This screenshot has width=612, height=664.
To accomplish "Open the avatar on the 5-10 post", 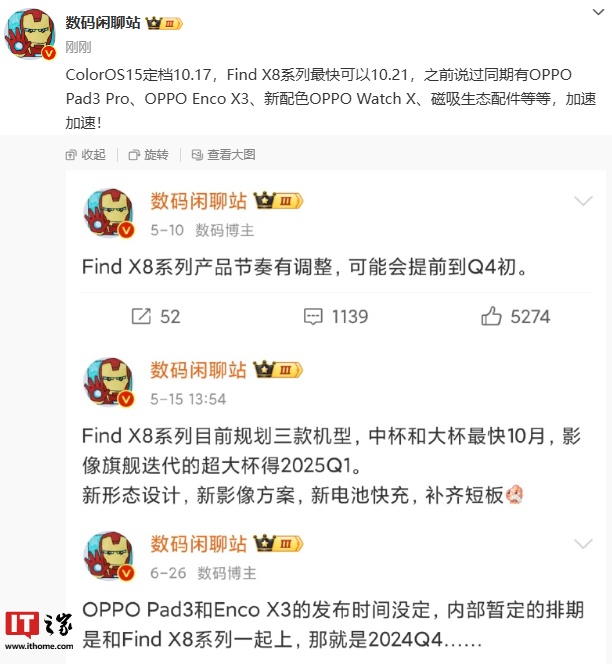I will (109, 213).
